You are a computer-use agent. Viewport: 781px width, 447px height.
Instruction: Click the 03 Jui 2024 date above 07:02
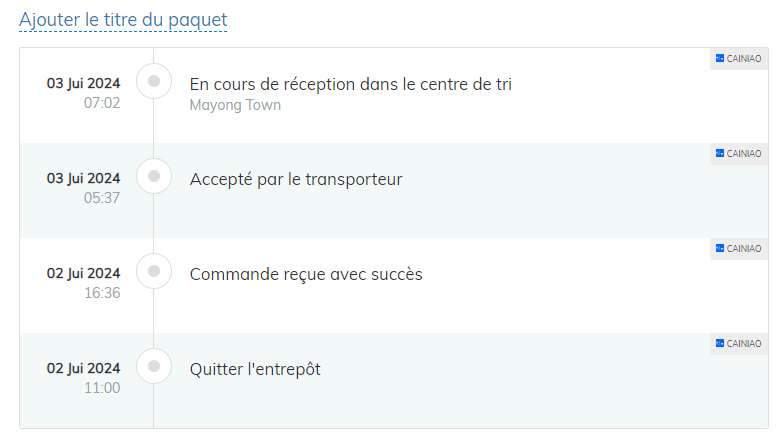click(x=83, y=83)
